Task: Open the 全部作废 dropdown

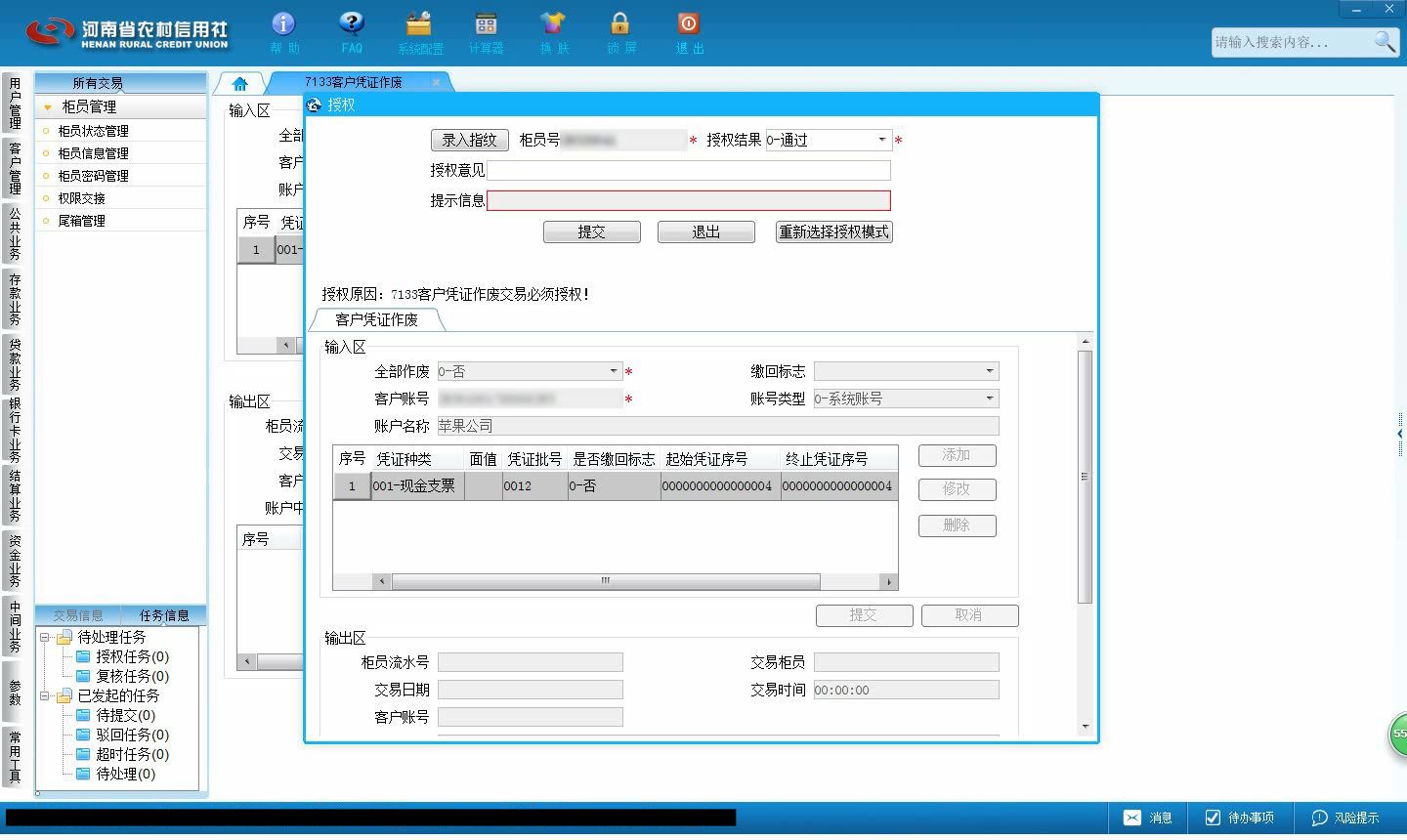Action: pyautogui.click(x=614, y=371)
